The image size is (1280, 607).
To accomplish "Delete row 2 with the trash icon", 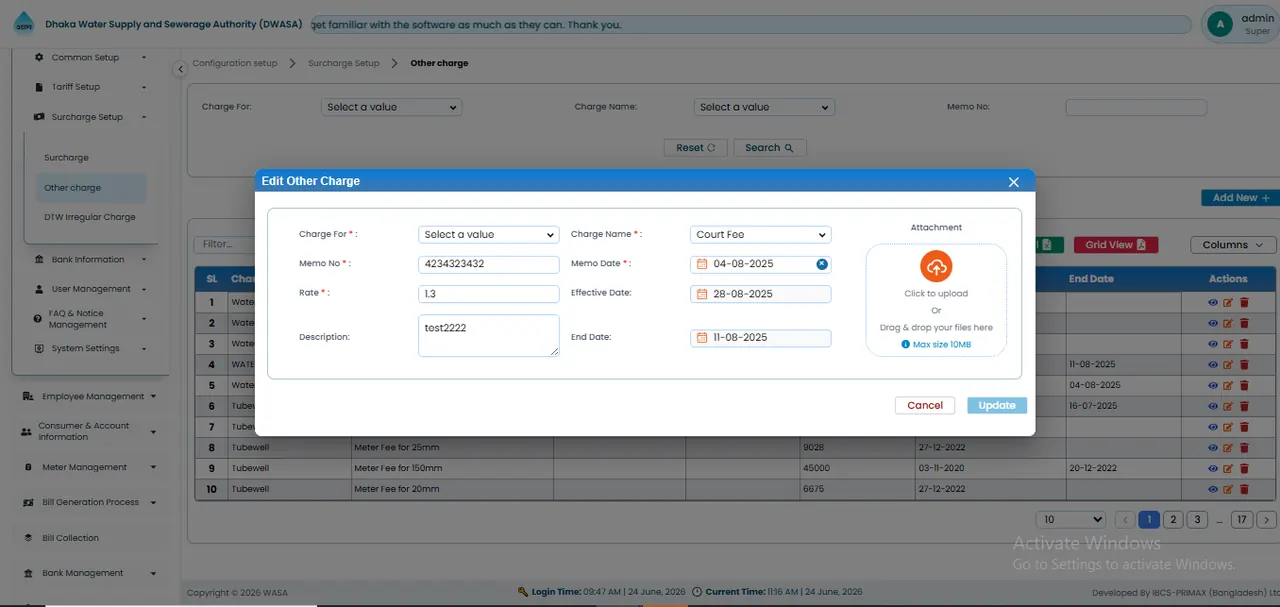I will click(1245, 323).
